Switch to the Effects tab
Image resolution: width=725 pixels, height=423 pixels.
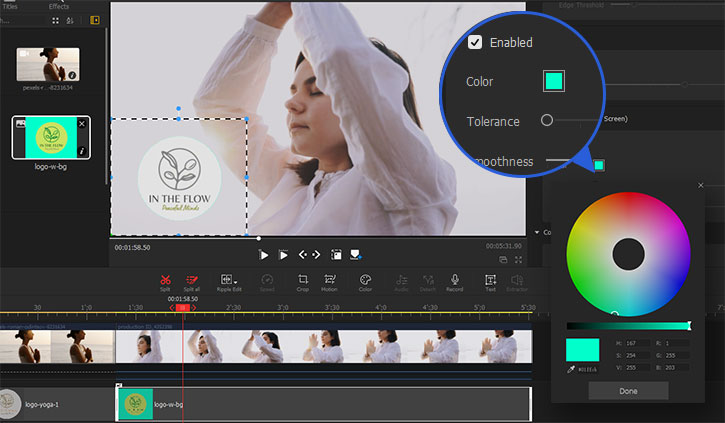(59, 6)
